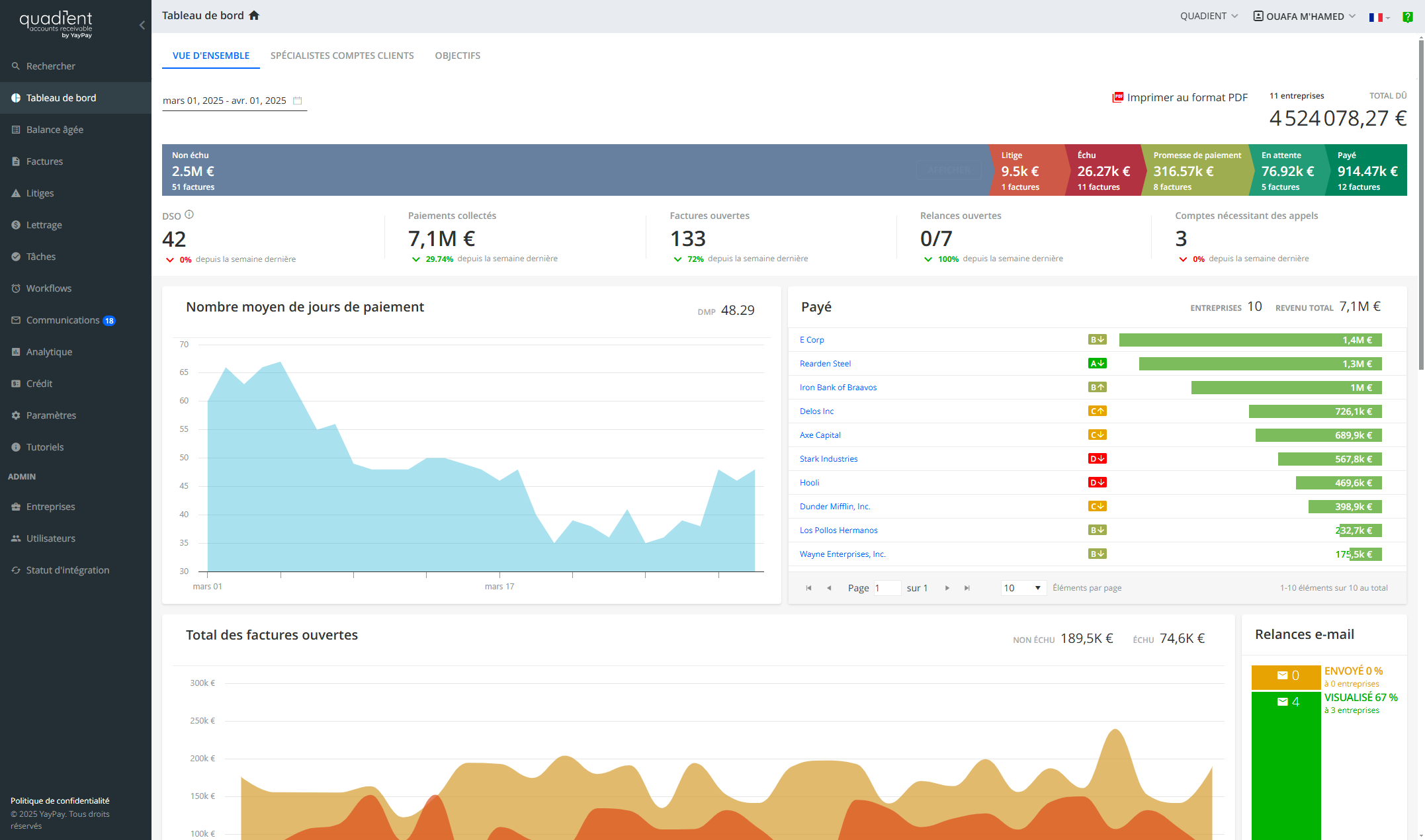Open the E Corp company link
This screenshot has width=1425, height=840.
[x=812, y=340]
